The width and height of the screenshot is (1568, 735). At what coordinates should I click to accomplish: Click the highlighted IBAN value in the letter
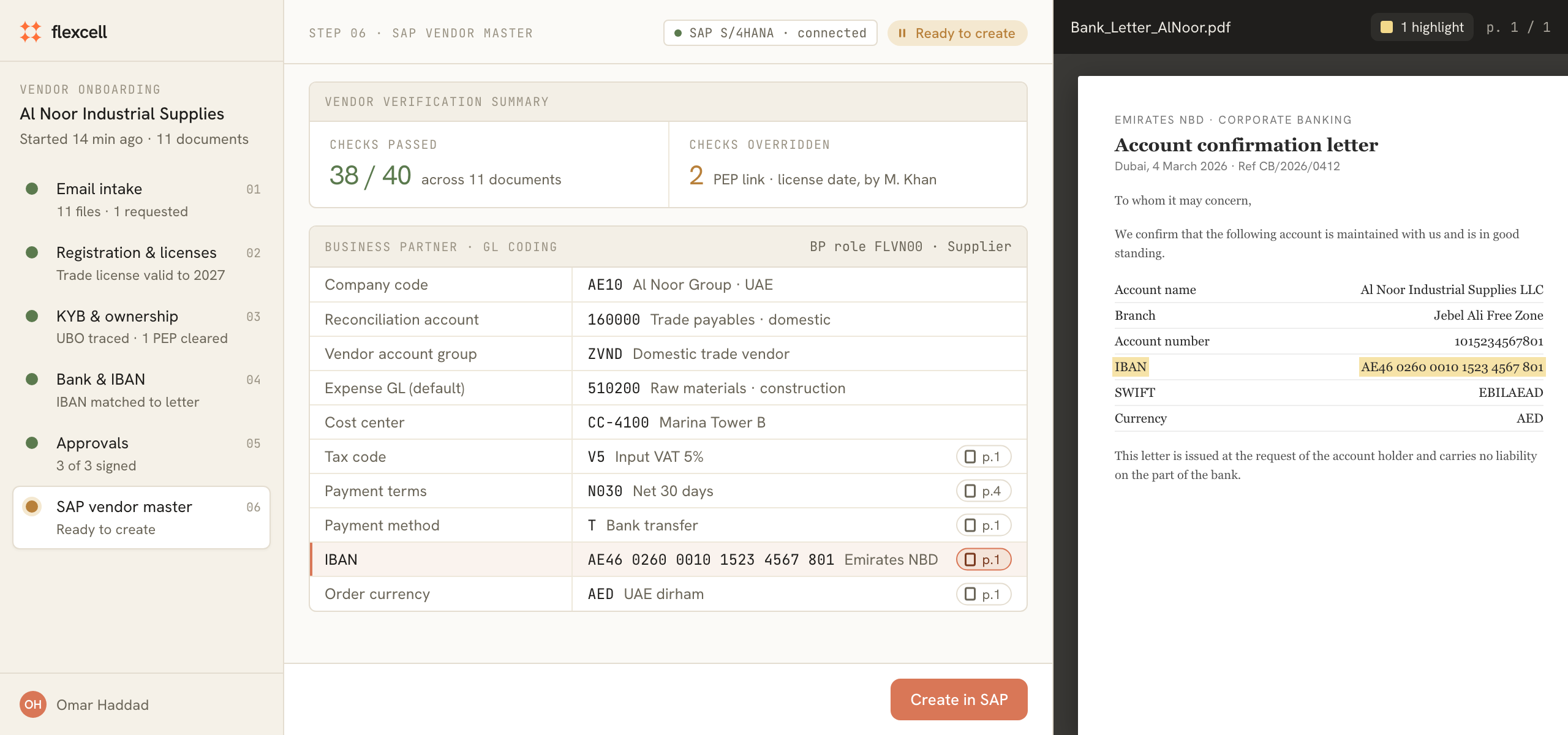(1452, 366)
